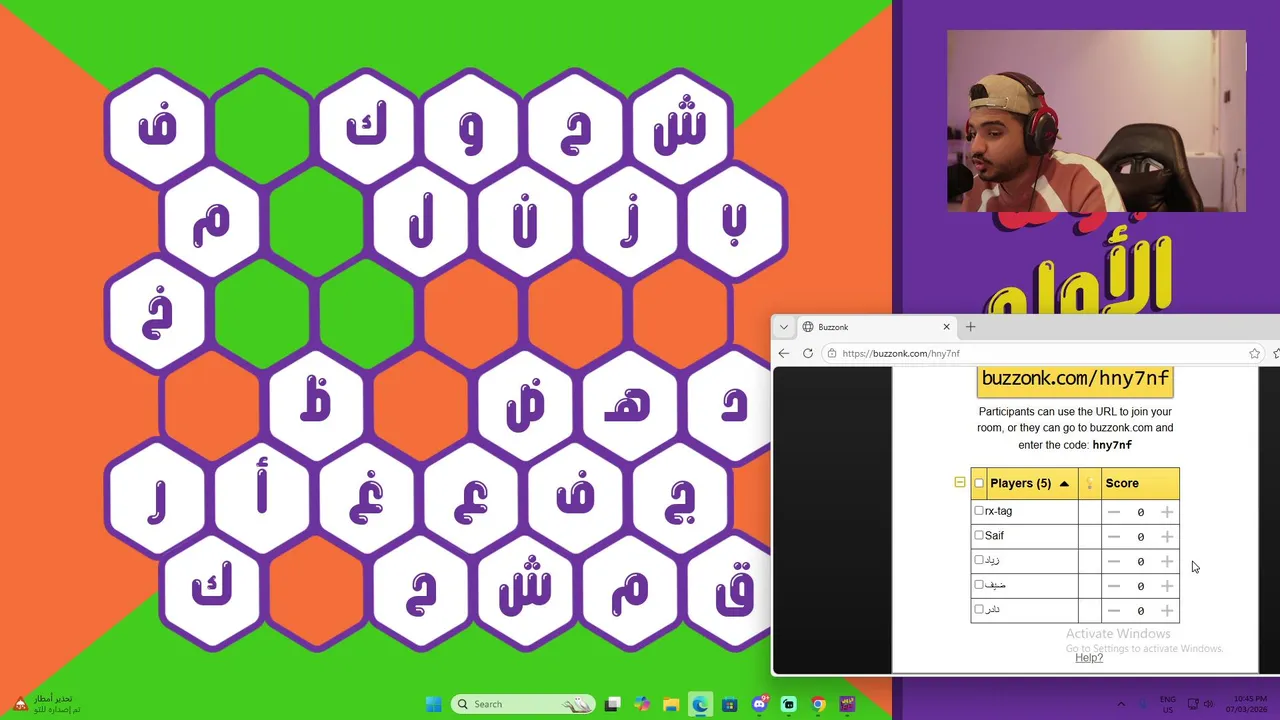Open the ENG US language switcher

1168,704
